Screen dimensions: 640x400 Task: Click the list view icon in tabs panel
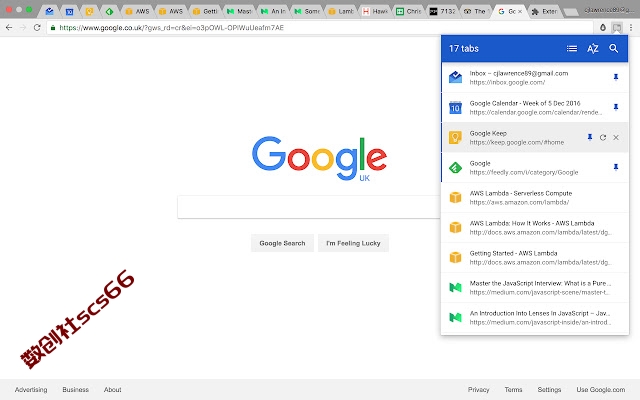[572, 49]
